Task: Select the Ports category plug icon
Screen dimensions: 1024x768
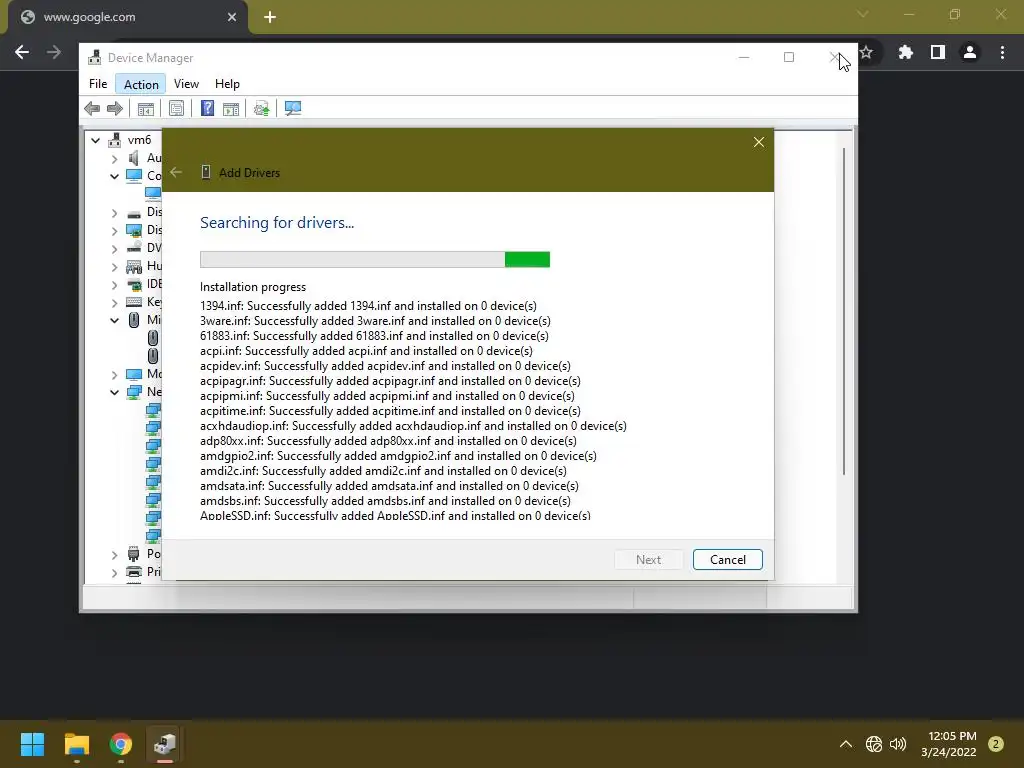Action: pyautogui.click(x=134, y=554)
